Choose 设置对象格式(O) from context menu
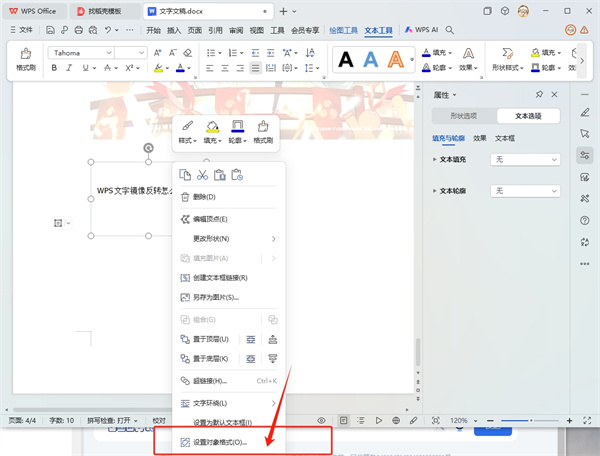Screen dimensions: 600x456 coord(228,442)
